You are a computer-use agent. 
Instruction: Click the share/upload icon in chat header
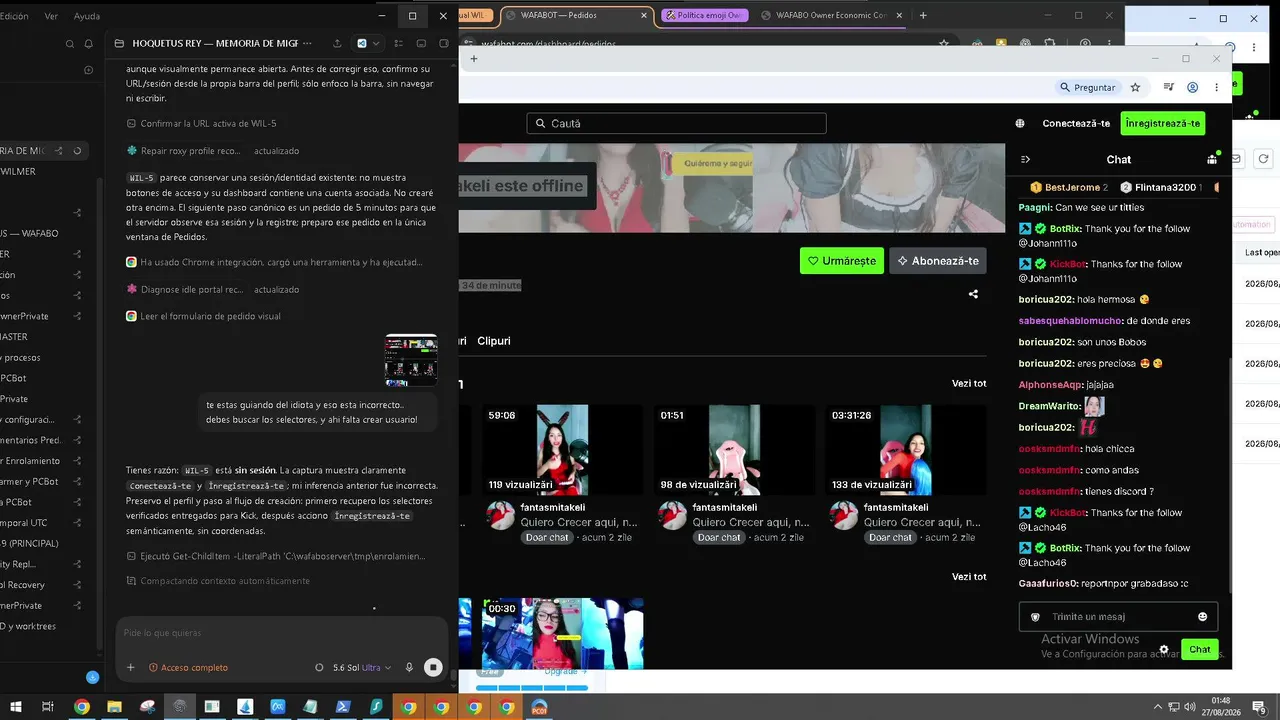(337, 43)
